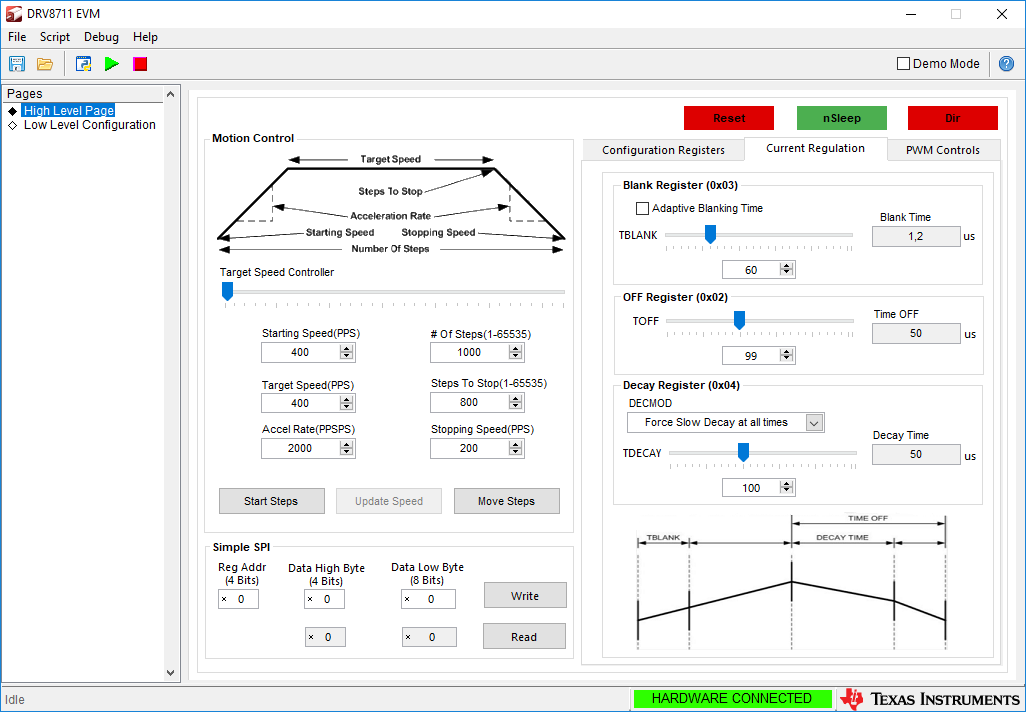Open the File menu
Screen dimensions: 1026x712
point(17,37)
